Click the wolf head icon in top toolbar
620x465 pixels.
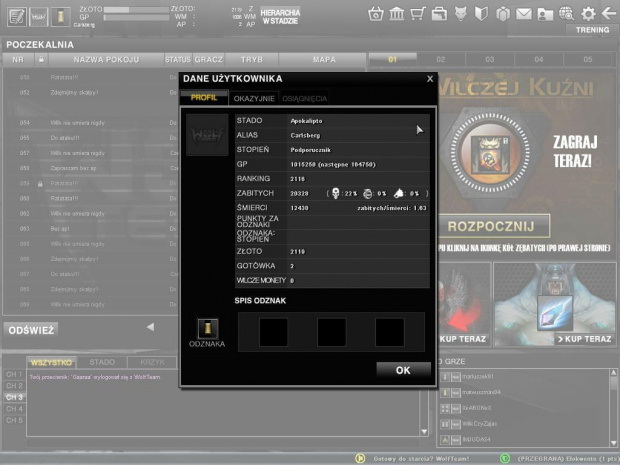(460, 14)
